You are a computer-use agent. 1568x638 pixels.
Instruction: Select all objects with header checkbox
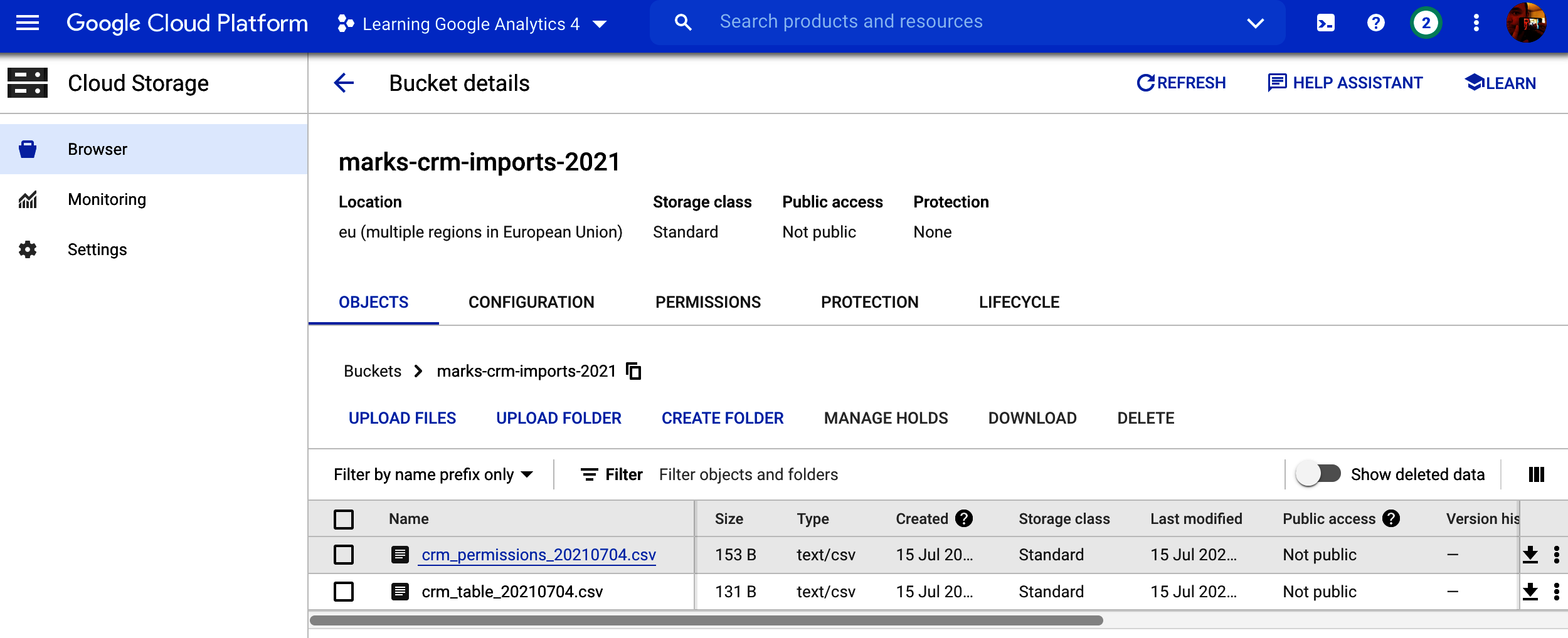tap(344, 519)
